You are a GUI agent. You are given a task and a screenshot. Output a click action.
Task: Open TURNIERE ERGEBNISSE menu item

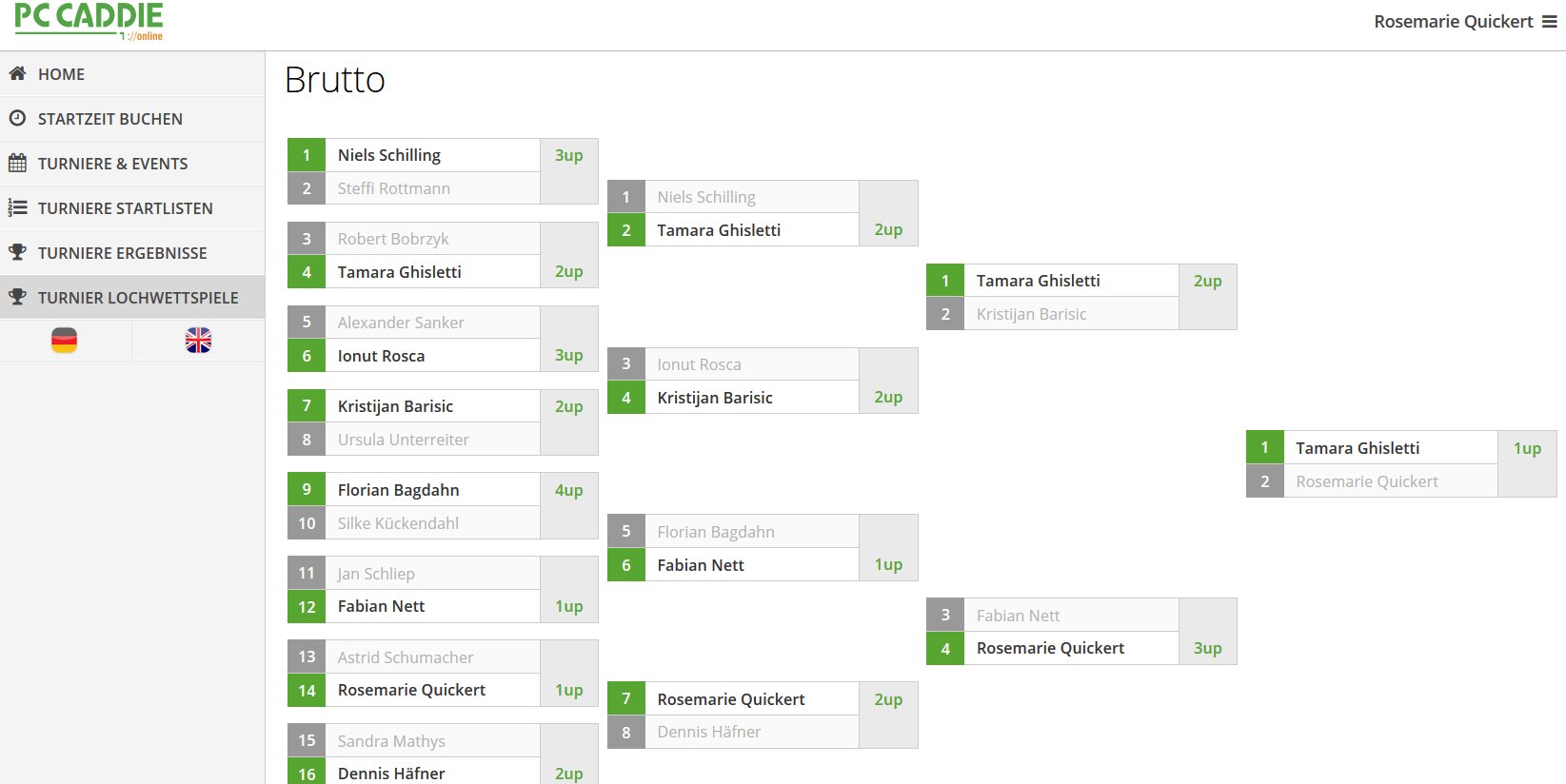pyautogui.click(x=122, y=253)
